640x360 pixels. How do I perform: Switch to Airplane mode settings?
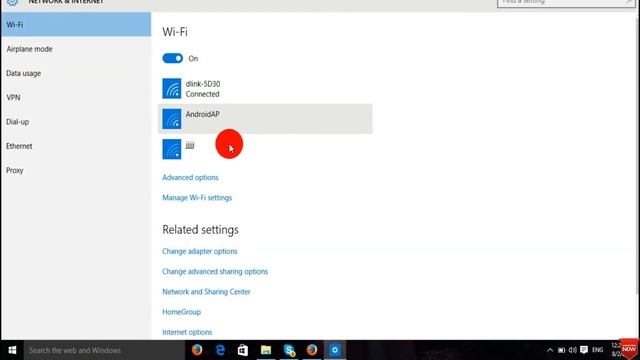pos(76,49)
